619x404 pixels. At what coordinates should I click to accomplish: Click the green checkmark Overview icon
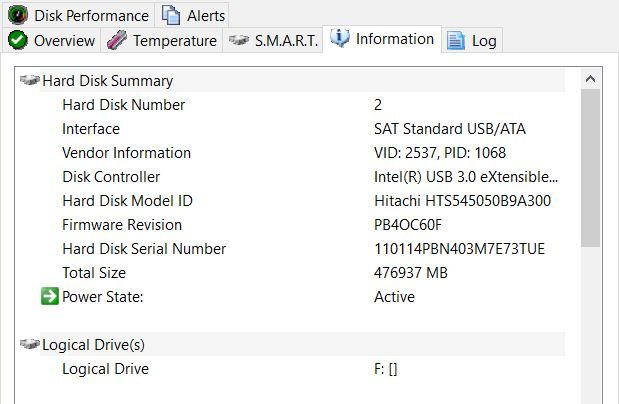tap(18, 40)
